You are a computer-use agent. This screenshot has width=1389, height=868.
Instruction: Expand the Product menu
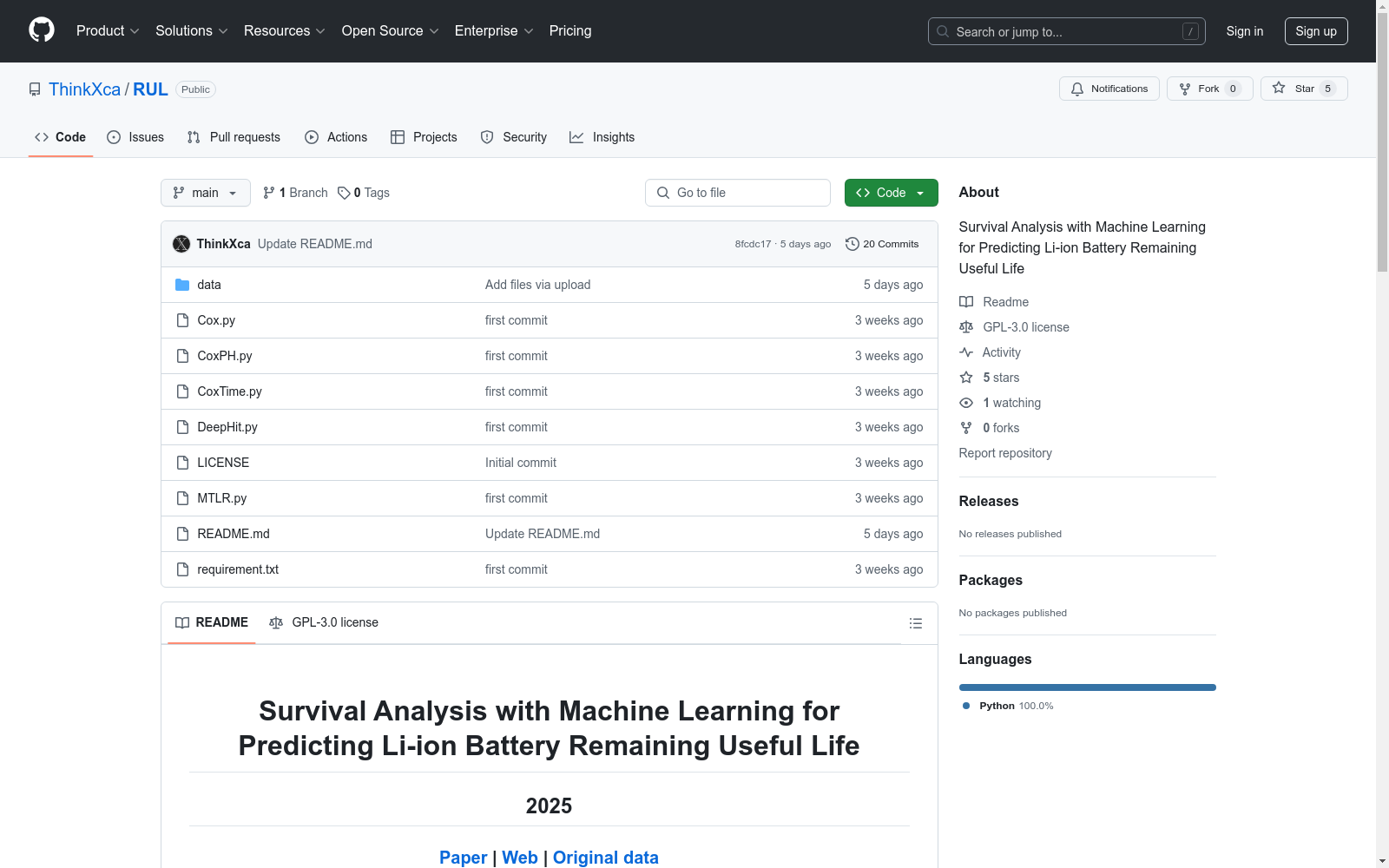pos(108,31)
